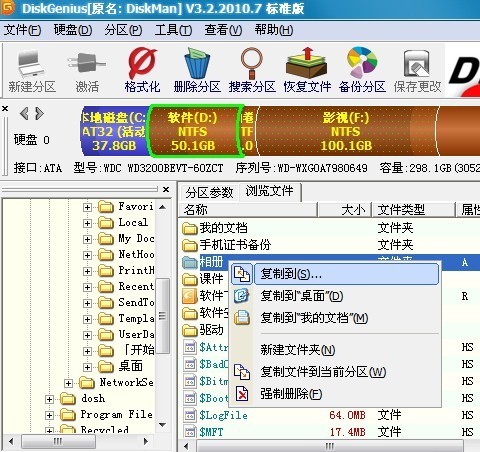Click the 删除分区 delete partition icon

pyautogui.click(x=197, y=70)
